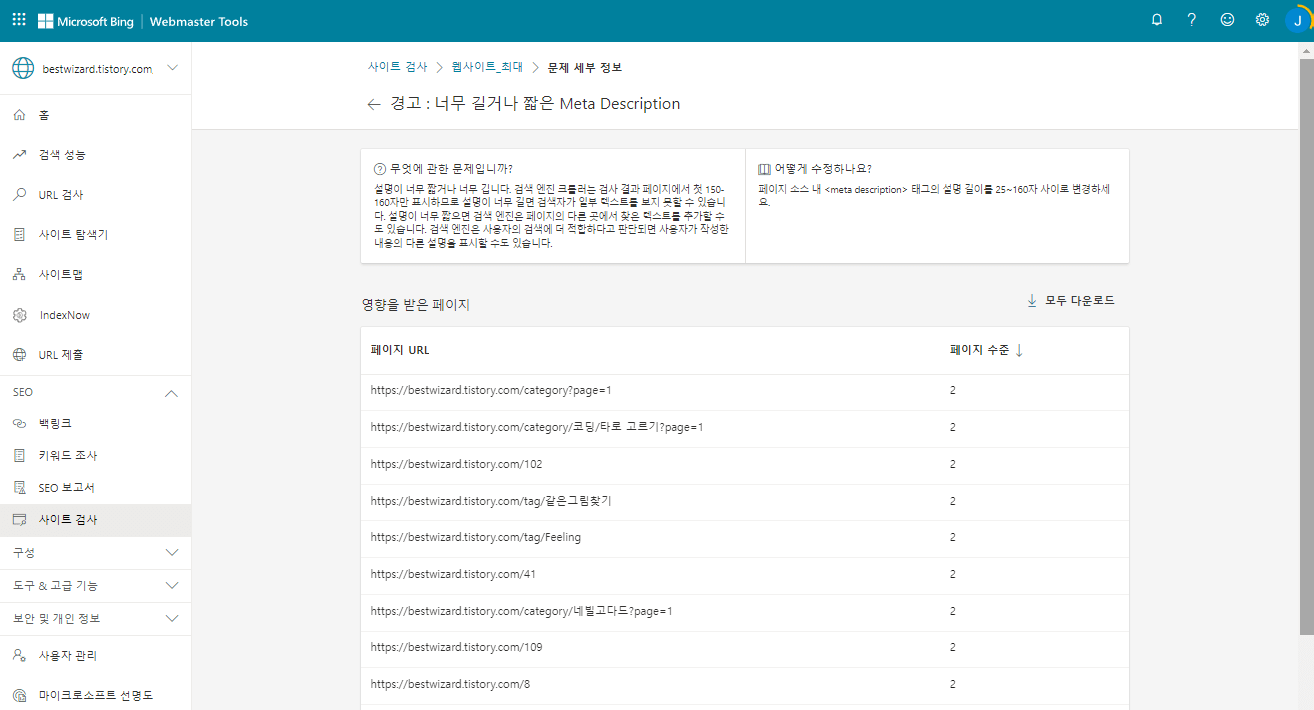The width and height of the screenshot is (1314, 710).
Task: Open the 백링크 report under SEO
Action: [x=60, y=423]
